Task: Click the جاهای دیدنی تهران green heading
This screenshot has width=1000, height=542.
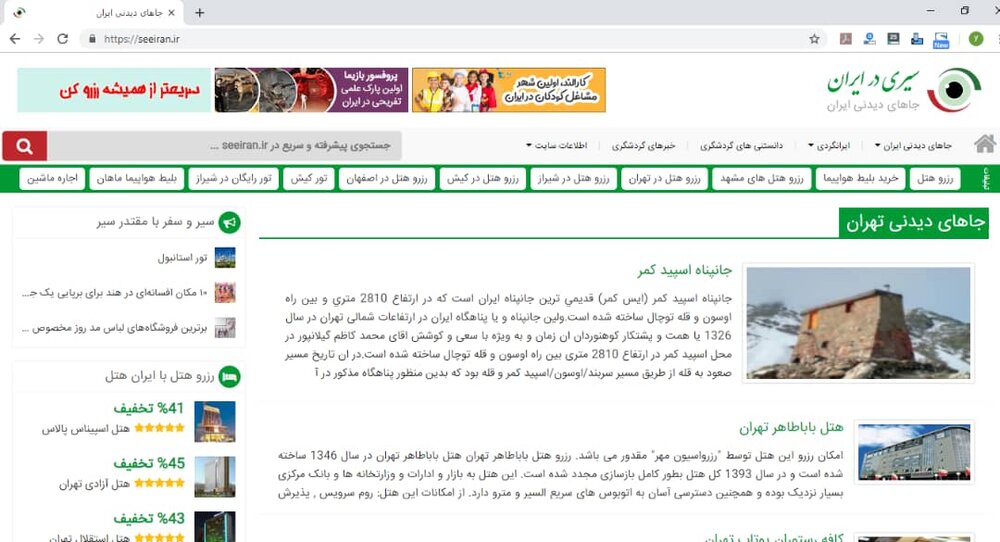Action: (914, 223)
